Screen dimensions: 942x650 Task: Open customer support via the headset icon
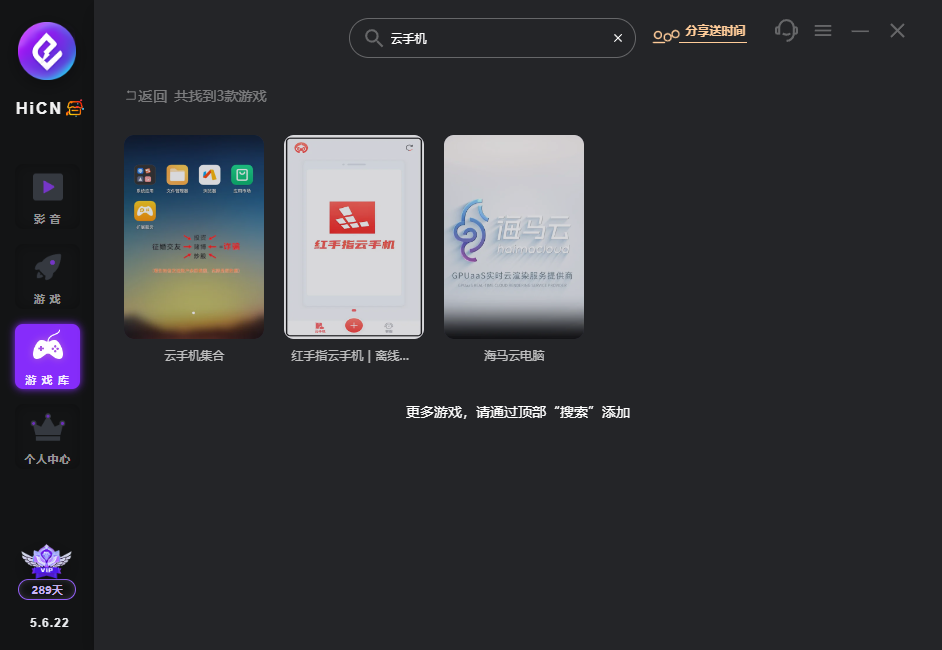click(x=786, y=31)
